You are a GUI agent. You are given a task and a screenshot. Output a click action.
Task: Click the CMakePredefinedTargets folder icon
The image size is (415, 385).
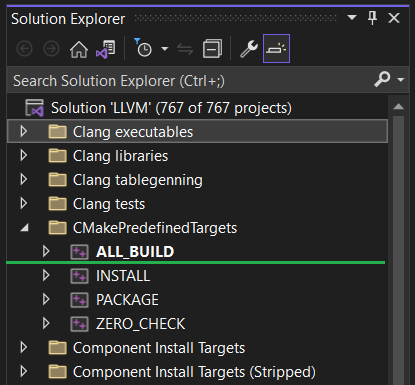click(58, 227)
